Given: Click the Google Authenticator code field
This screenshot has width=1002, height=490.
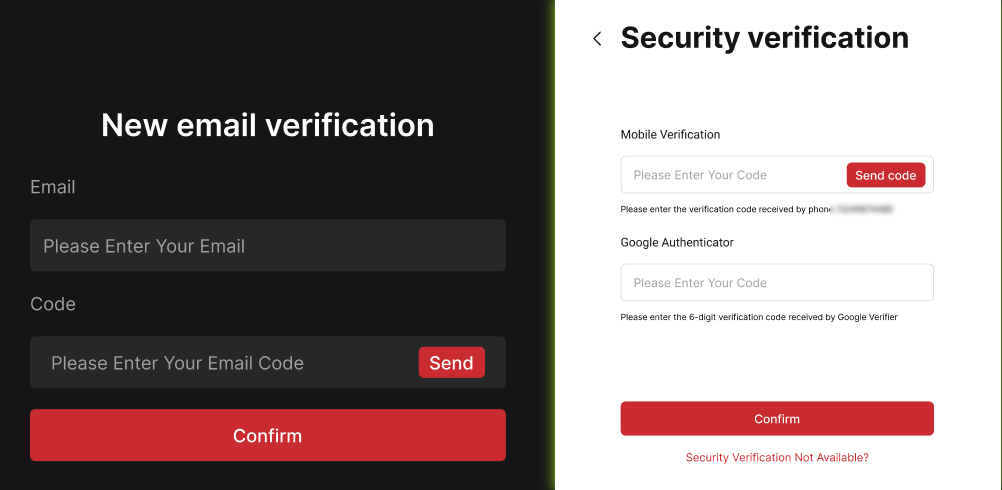Looking at the screenshot, I should (x=777, y=283).
